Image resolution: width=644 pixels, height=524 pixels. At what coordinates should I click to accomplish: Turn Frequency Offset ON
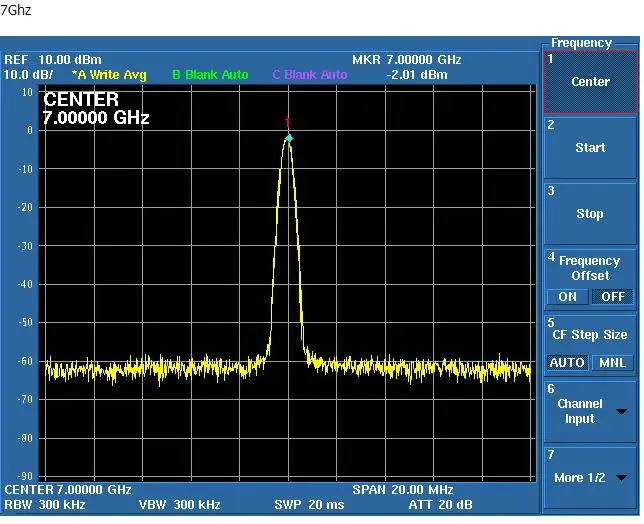(567, 297)
